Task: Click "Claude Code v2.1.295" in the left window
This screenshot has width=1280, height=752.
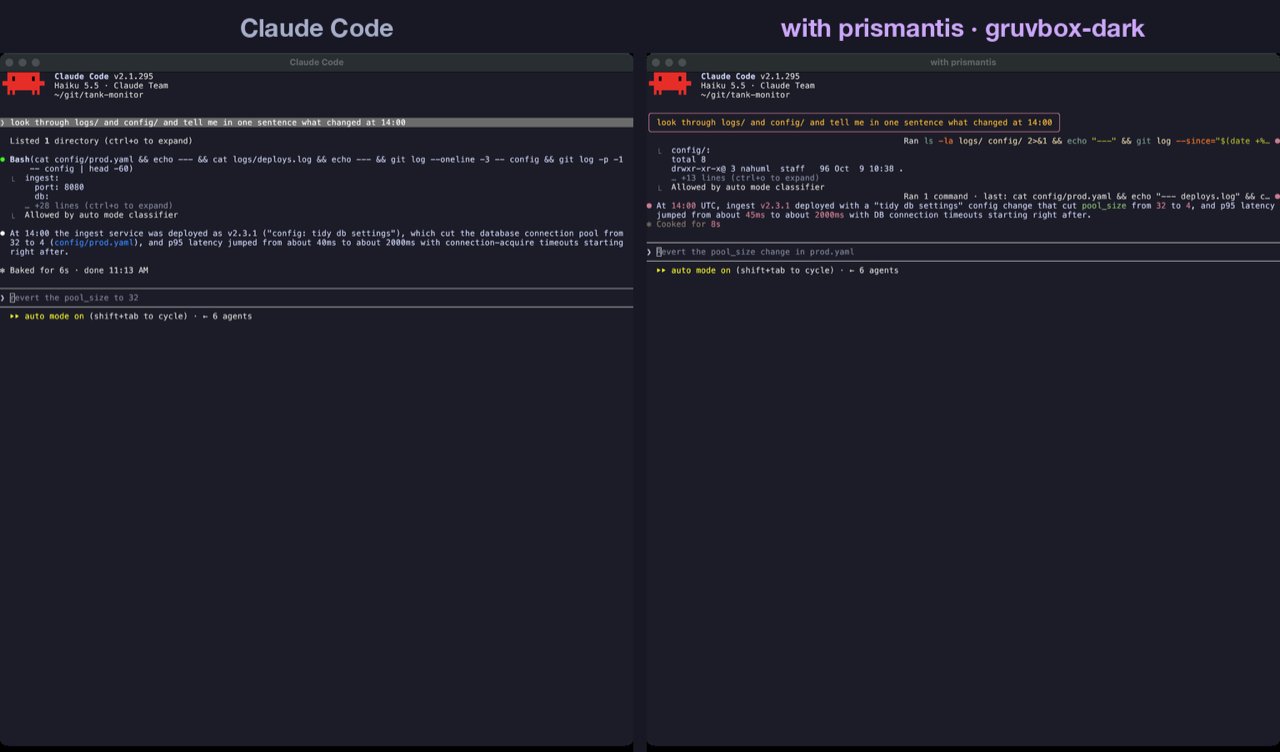Action: click(x=103, y=76)
